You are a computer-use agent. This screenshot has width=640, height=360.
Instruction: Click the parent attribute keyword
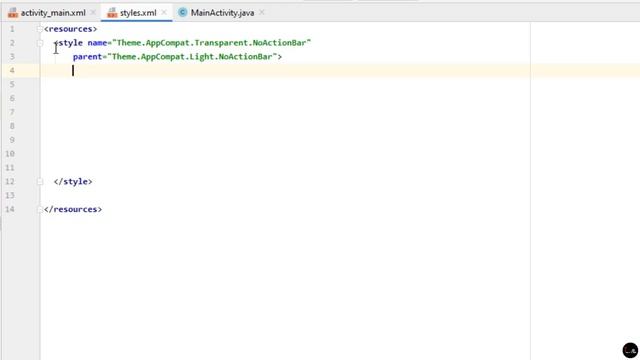click(87, 57)
